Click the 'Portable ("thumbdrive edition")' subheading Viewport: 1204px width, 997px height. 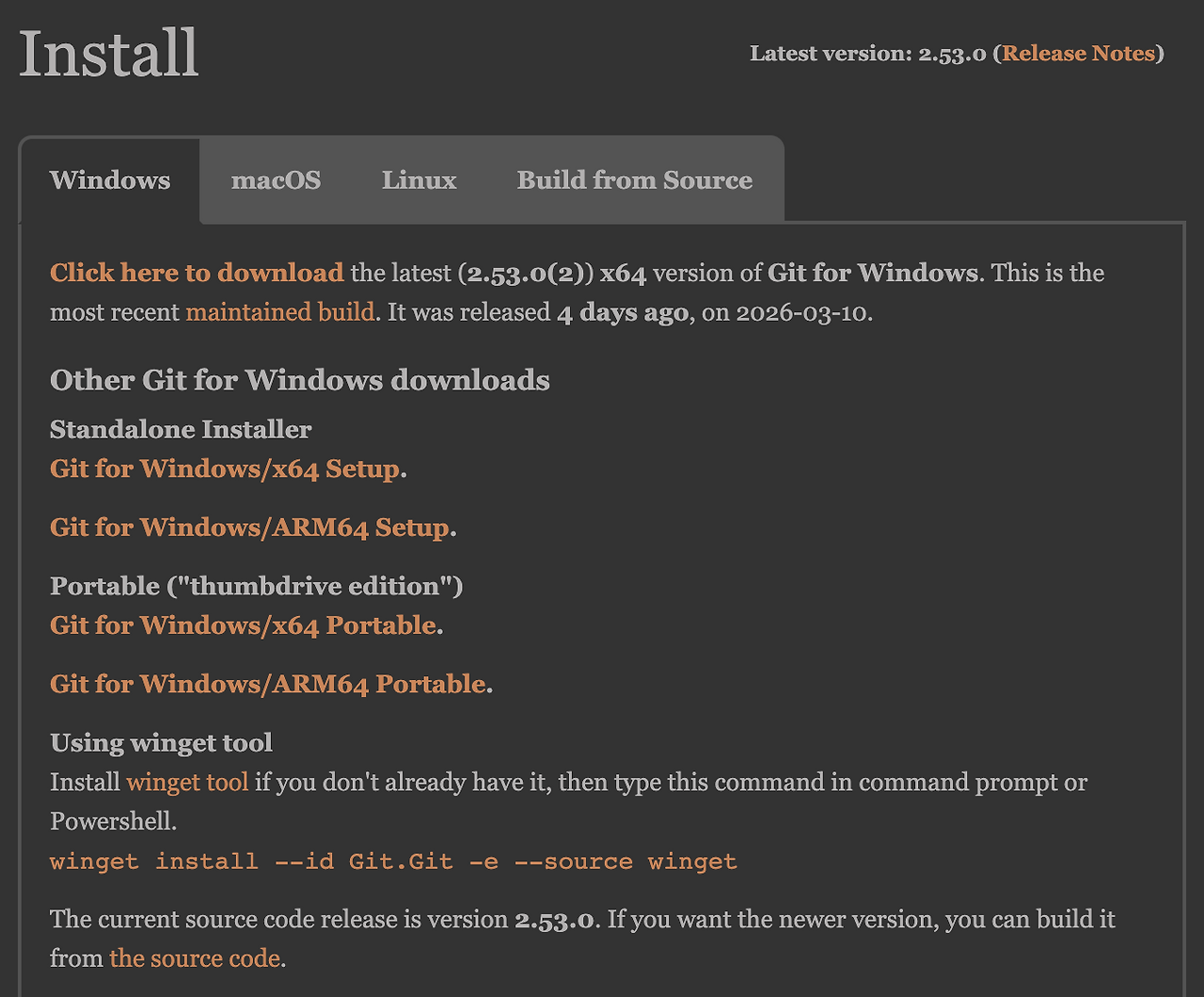click(x=257, y=586)
